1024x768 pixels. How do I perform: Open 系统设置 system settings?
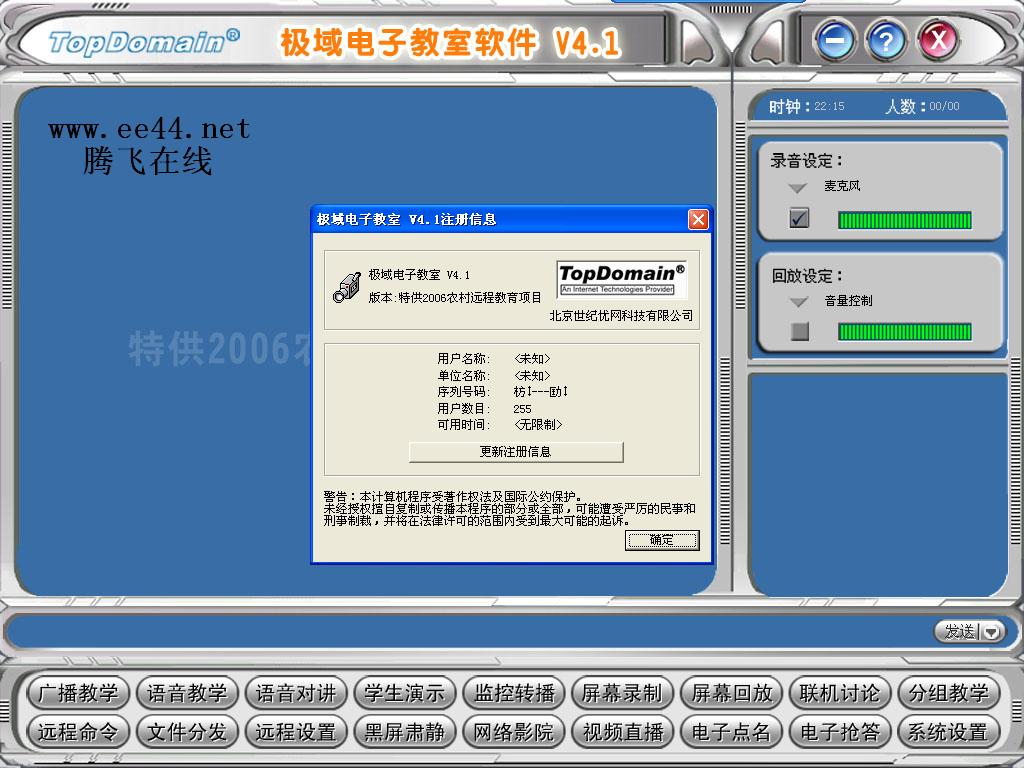point(947,731)
